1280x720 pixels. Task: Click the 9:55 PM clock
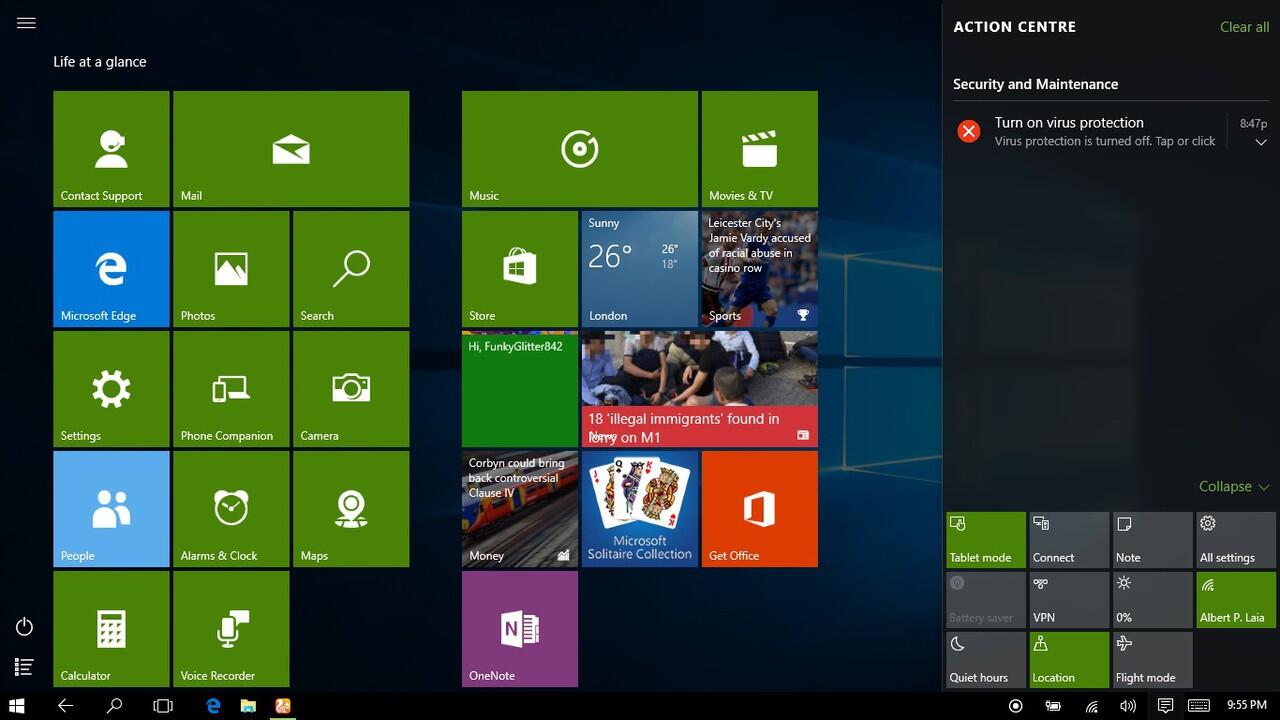1247,706
